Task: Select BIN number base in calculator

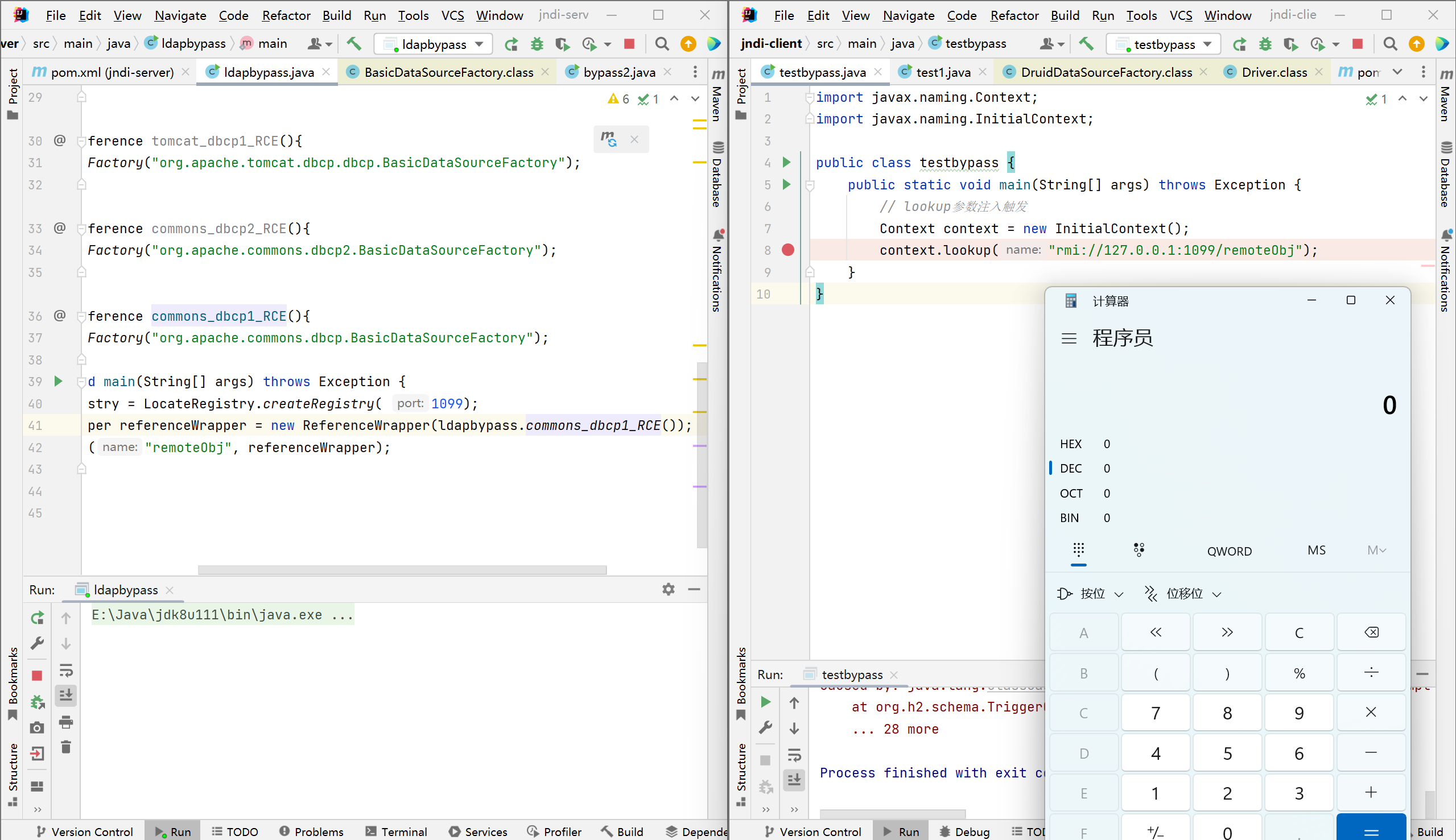Action: (1085, 518)
